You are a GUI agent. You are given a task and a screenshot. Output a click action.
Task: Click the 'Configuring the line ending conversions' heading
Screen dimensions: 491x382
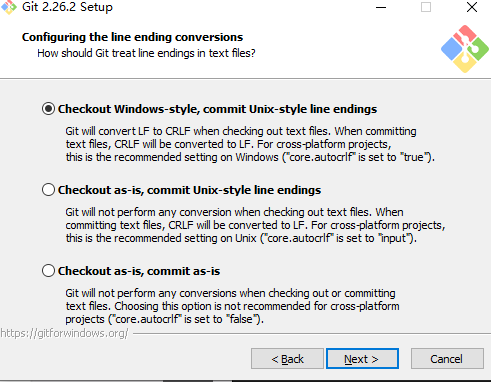(x=132, y=37)
